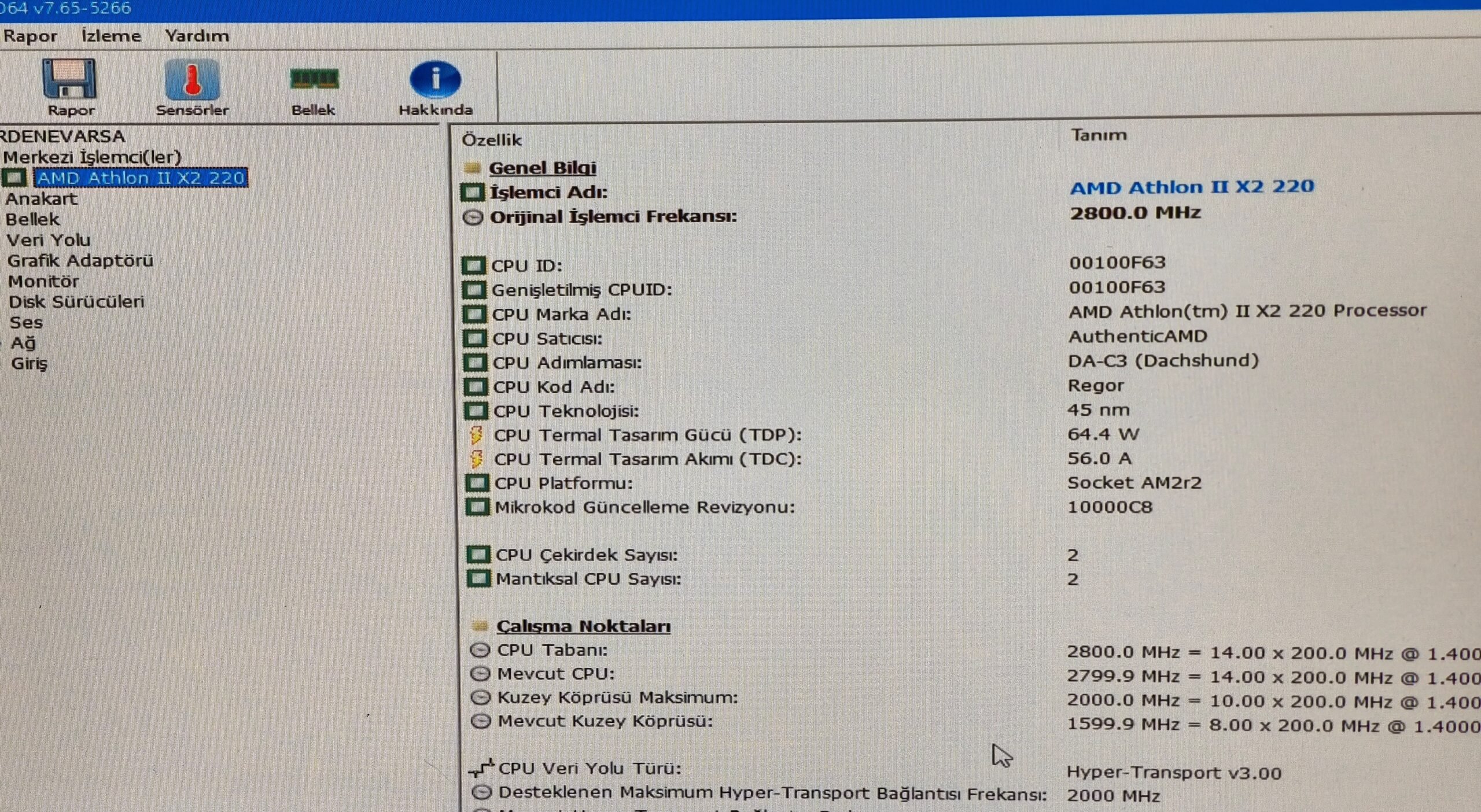Click the Genel Bilgi section heading

click(542, 168)
